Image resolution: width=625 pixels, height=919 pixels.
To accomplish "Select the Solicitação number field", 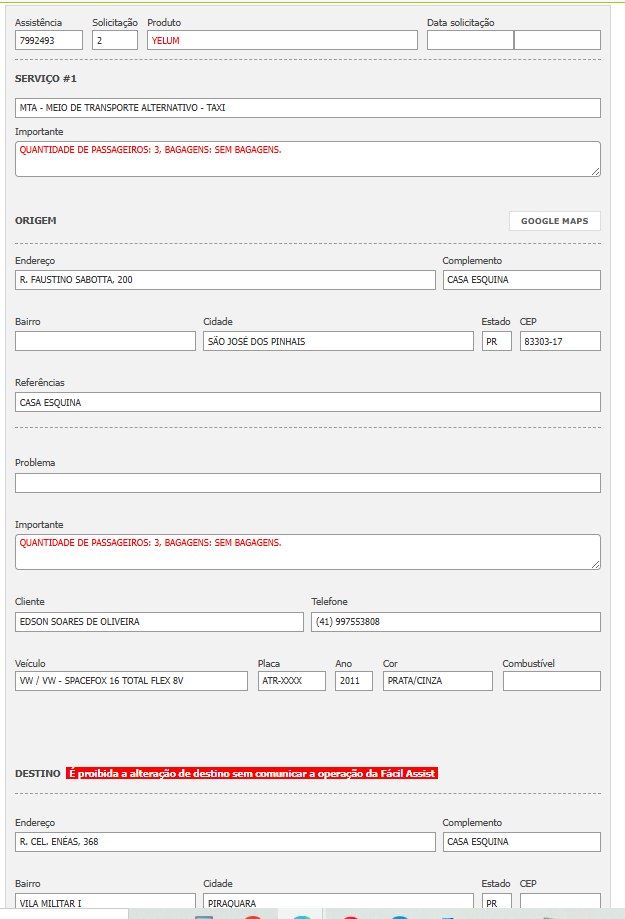I will pos(114,40).
